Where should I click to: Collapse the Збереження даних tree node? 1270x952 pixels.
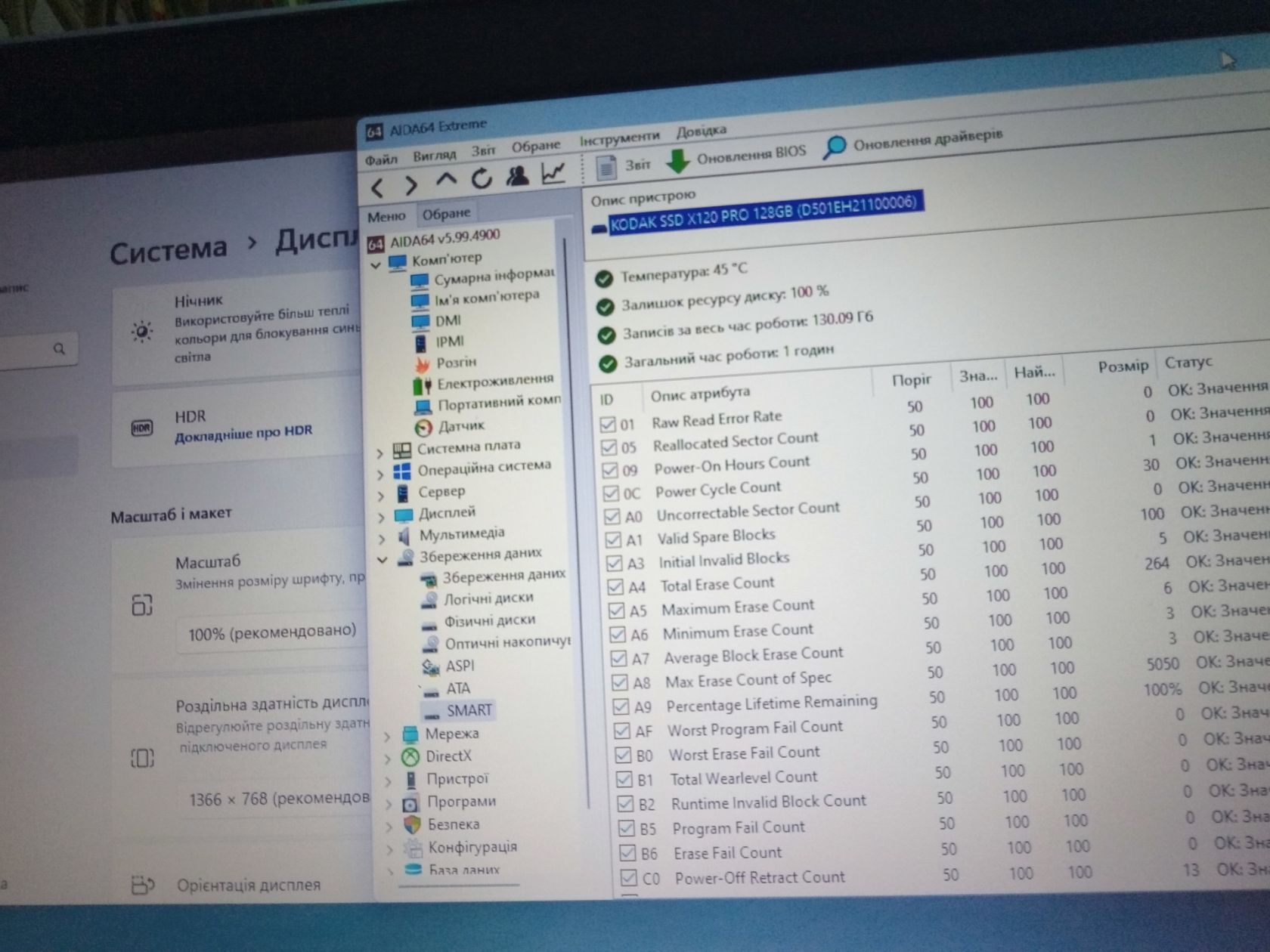383,560
